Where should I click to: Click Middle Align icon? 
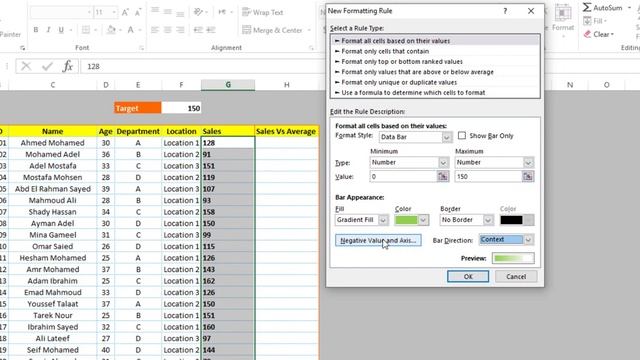(168, 11)
